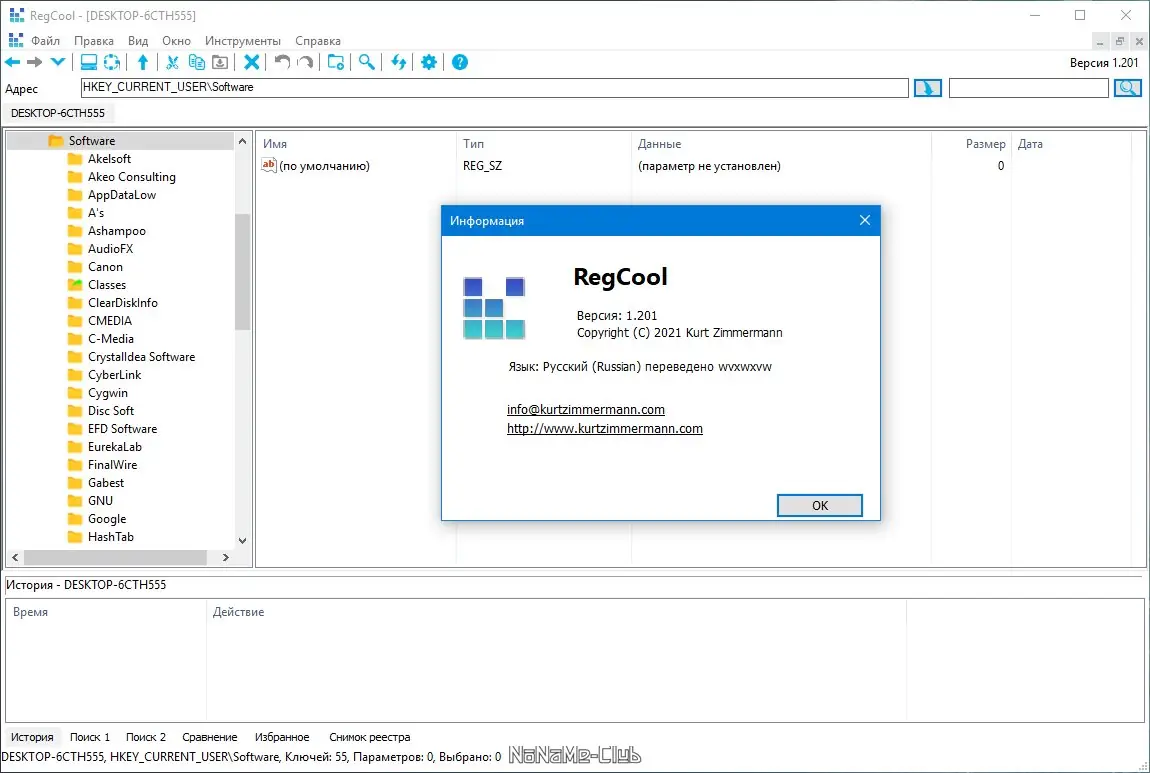Open the http://www.kurtzimmermann.com link
This screenshot has width=1150, height=773.
click(605, 428)
